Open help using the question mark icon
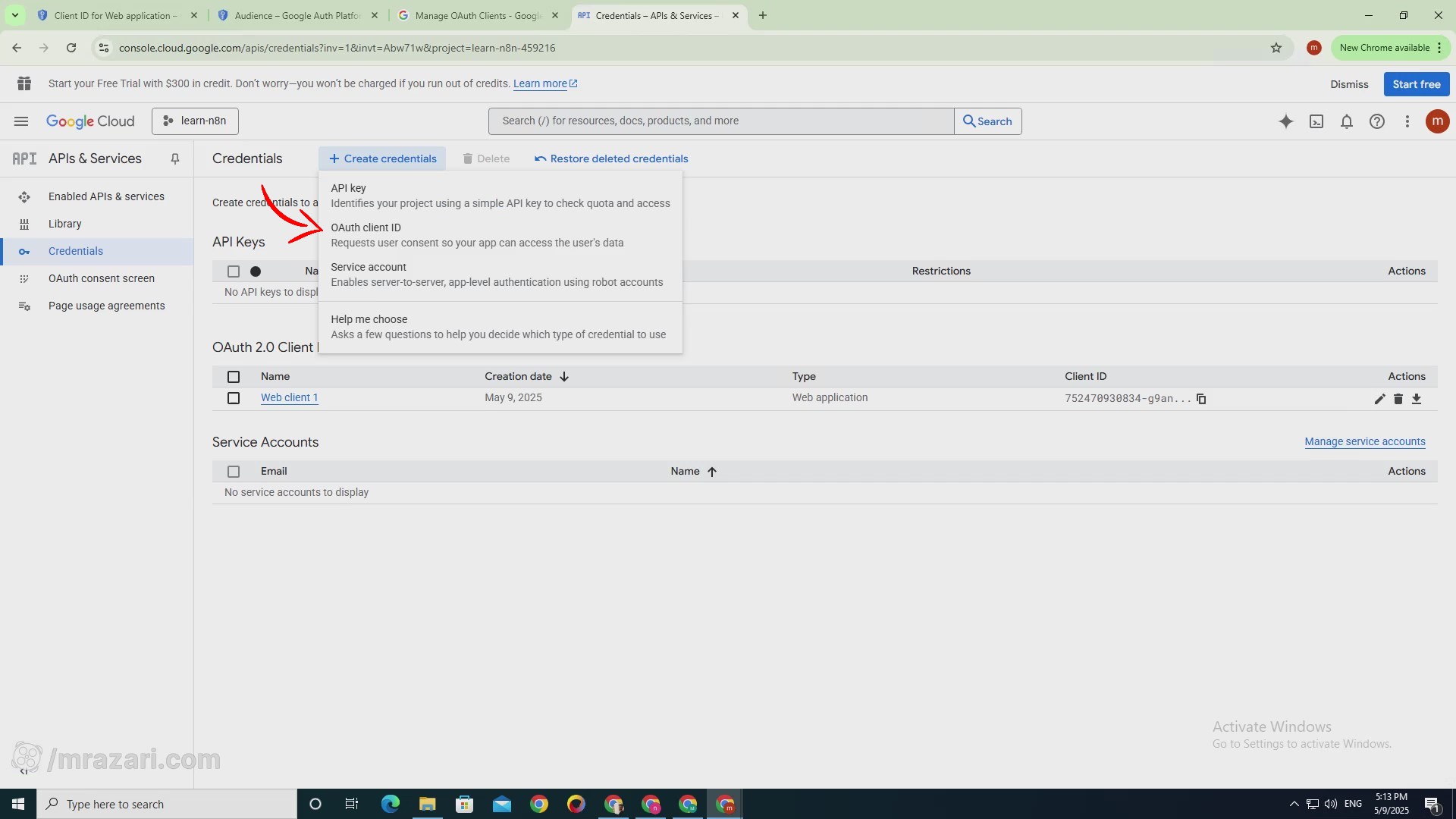The image size is (1456, 819). click(1377, 121)
